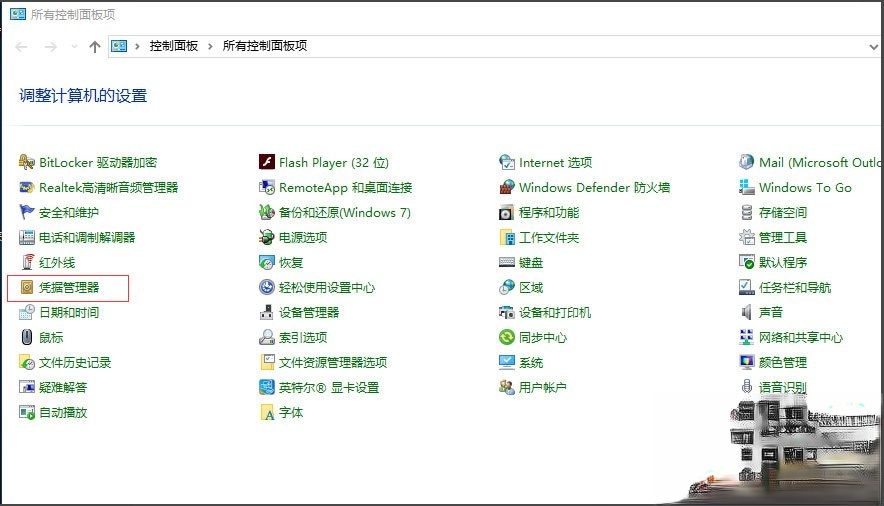Click the 疑难解答 icon
Image resolution: width=884 pixels, height=506 pixels.
pyautogui.click(x=26, y=387)
